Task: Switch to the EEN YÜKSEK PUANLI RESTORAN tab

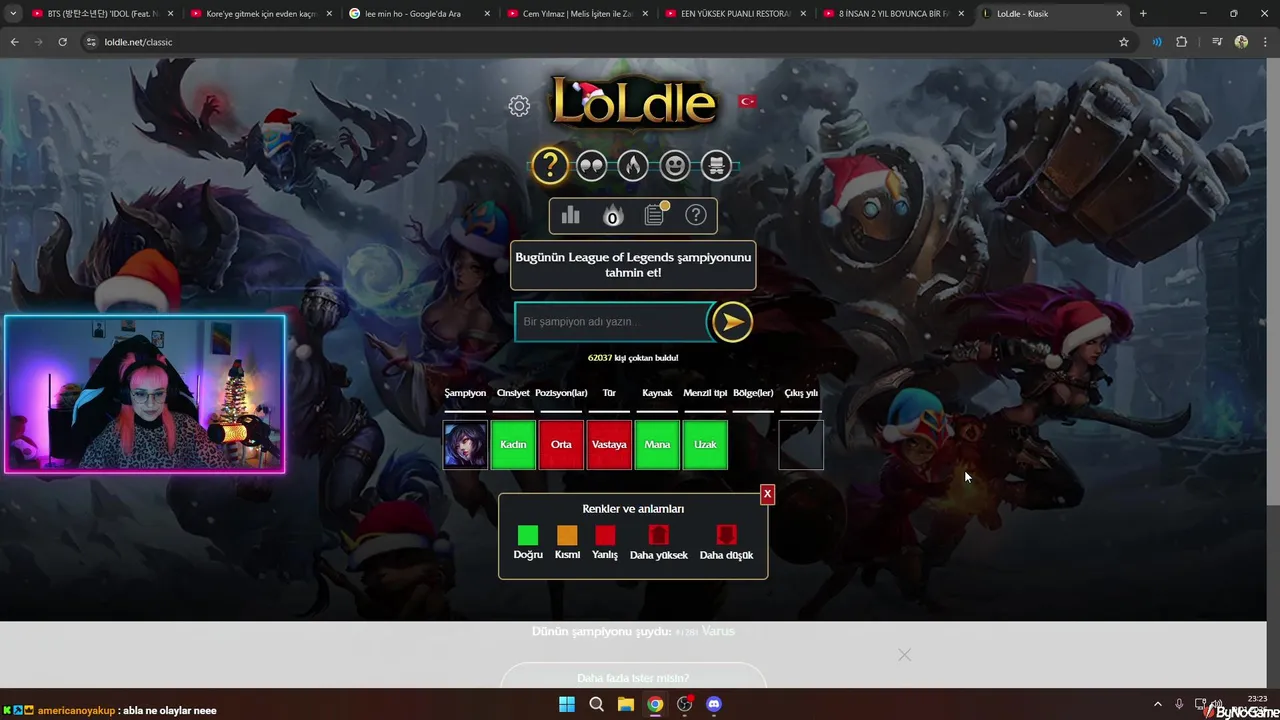Action: (x=735, y=14)
